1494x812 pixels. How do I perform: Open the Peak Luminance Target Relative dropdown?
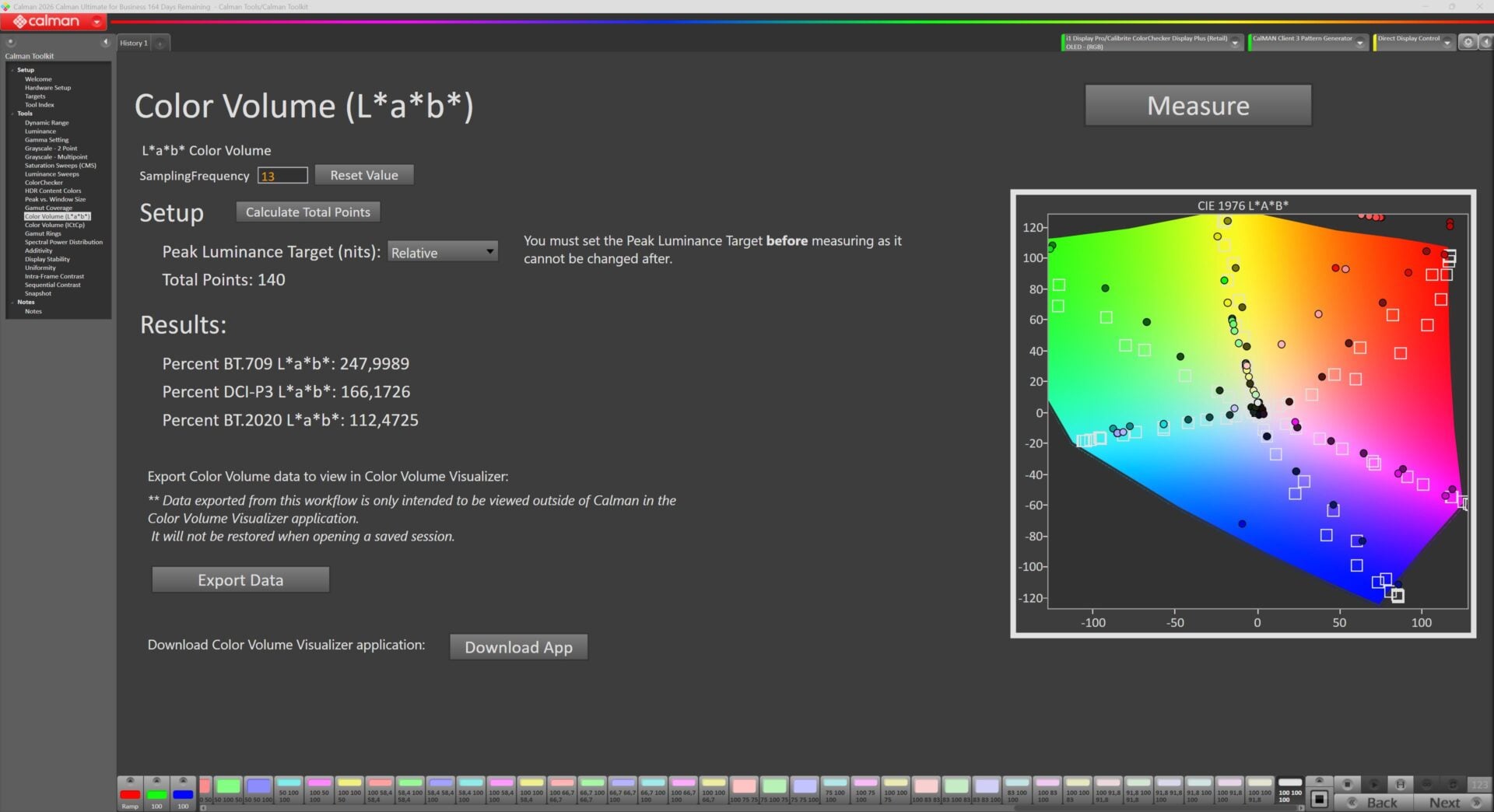click(x=443, y=252)
